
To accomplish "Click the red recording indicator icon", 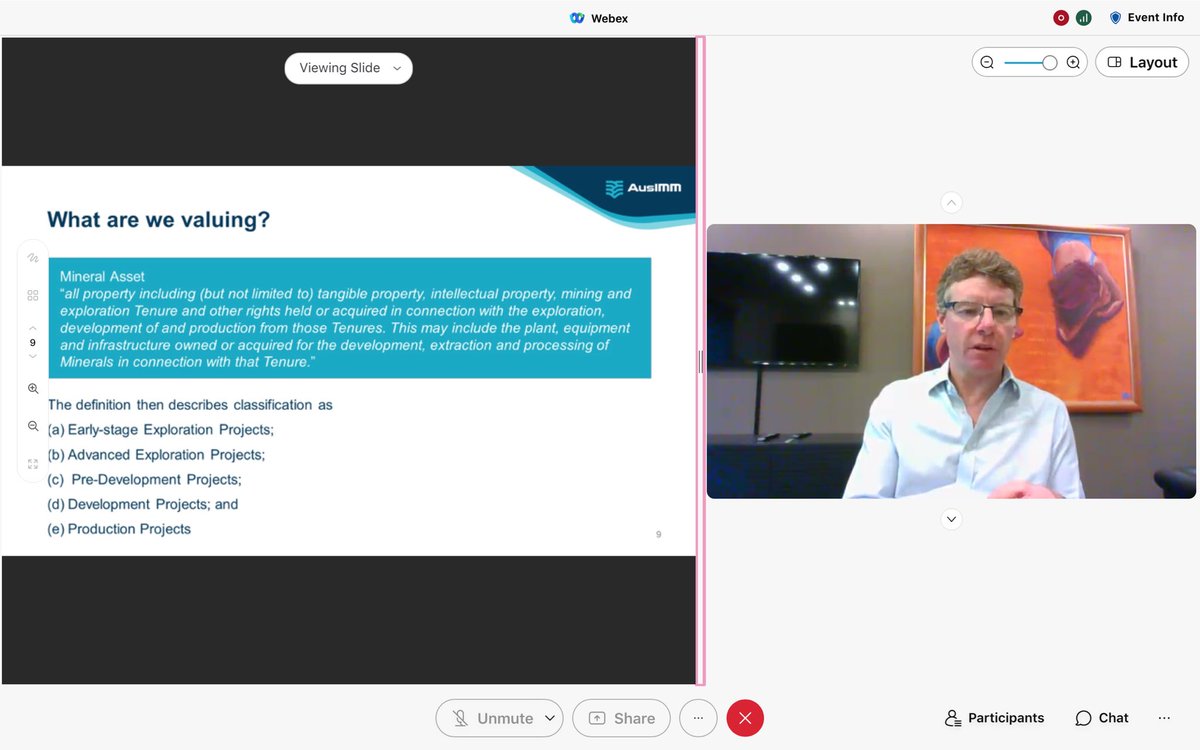I will [1061, 18].
